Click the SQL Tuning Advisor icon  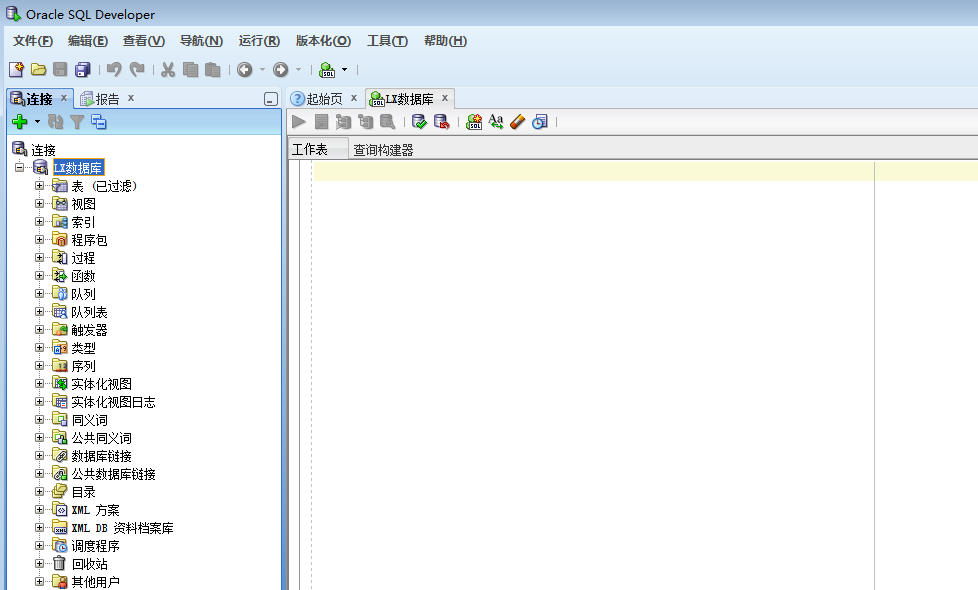(x=387, y=122)
